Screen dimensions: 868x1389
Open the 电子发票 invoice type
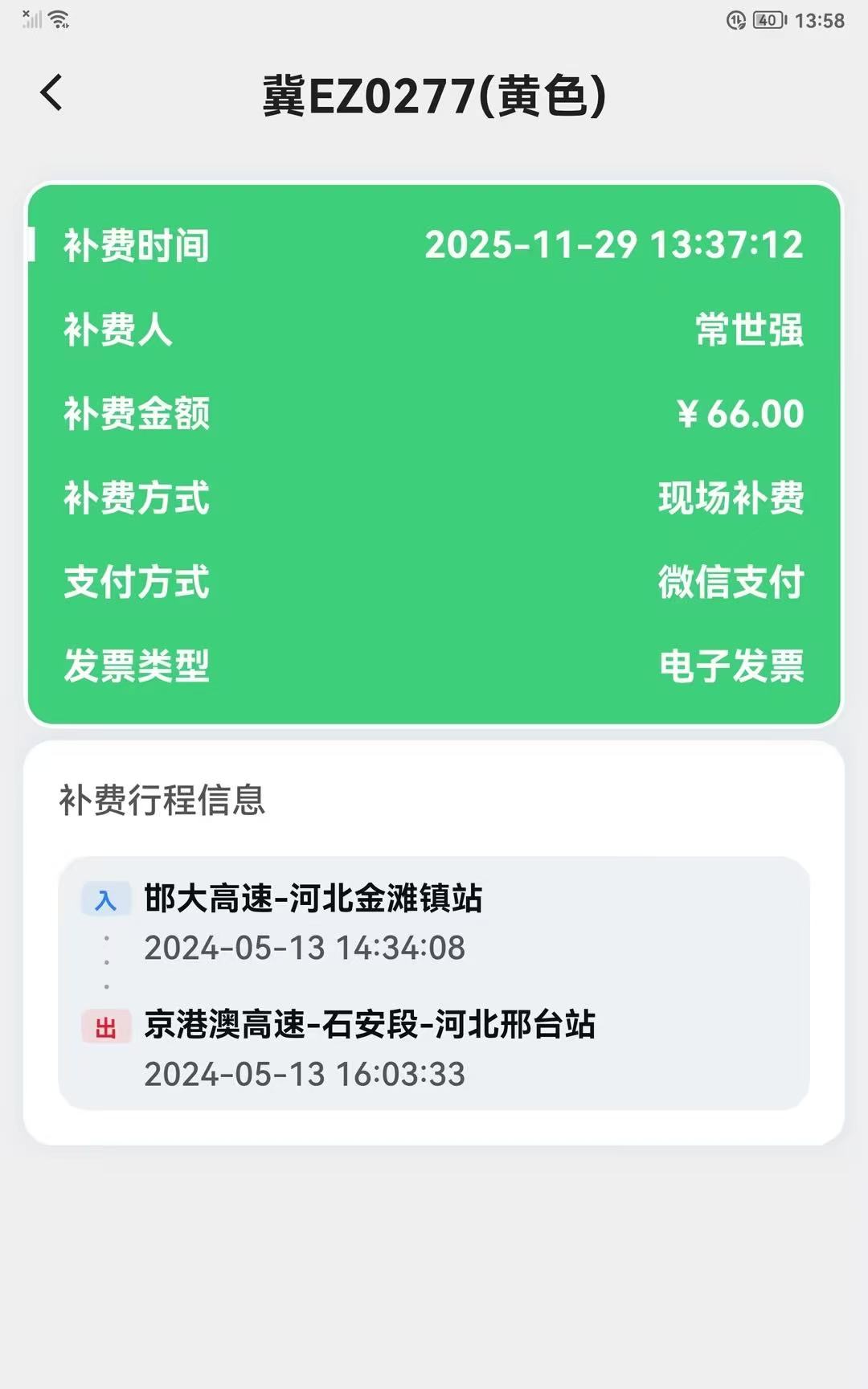pyautogui.click(x=731, y=666)
